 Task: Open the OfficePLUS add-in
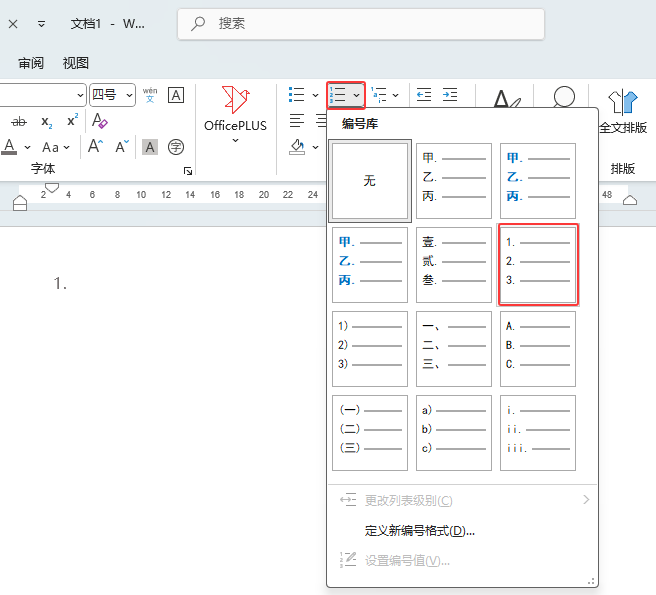(x=235, y=109)
